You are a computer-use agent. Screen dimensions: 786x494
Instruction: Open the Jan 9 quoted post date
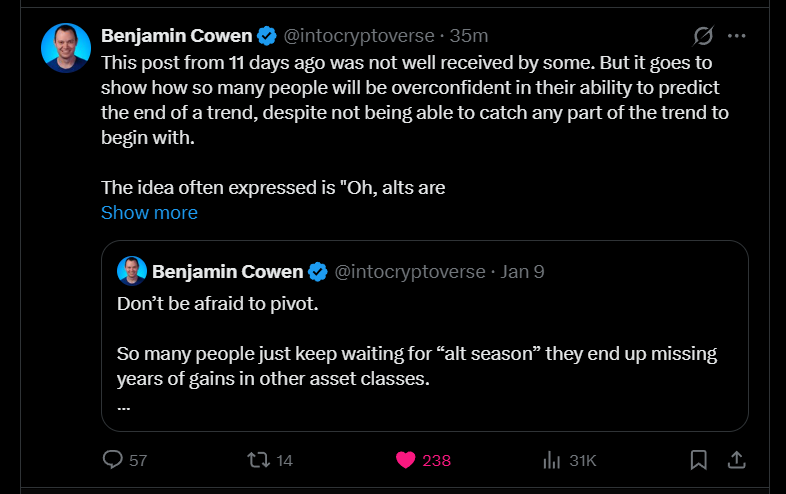point(522,271)
